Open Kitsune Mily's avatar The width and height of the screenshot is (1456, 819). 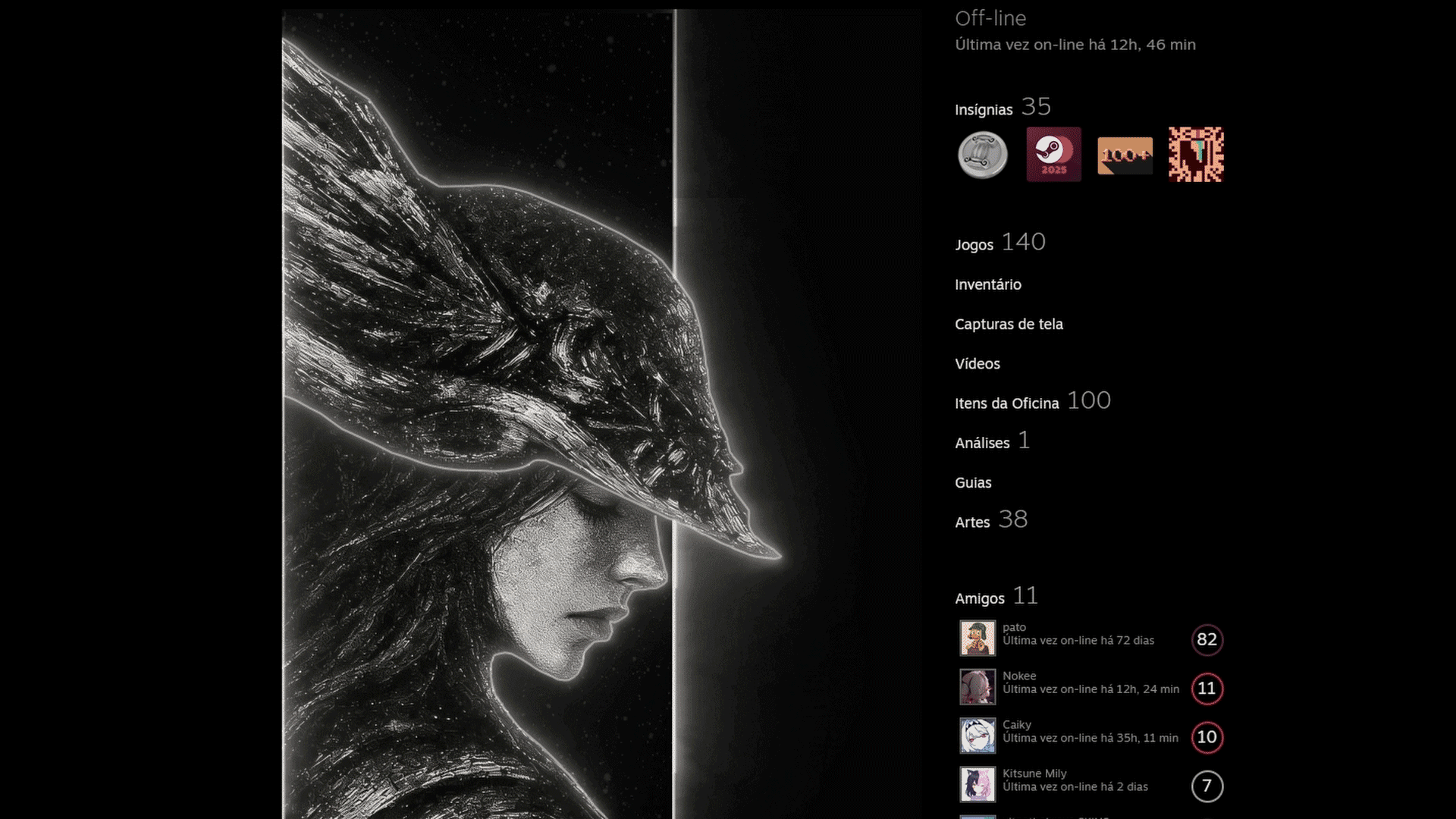(x=977, y=784)
